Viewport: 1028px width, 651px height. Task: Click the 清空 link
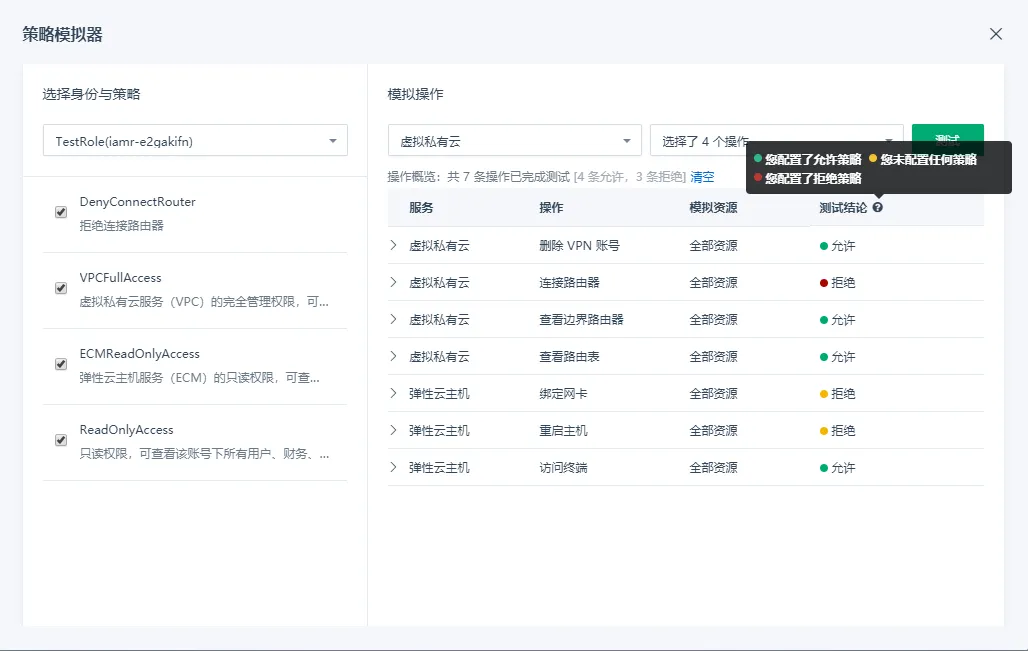coord(702,177)
